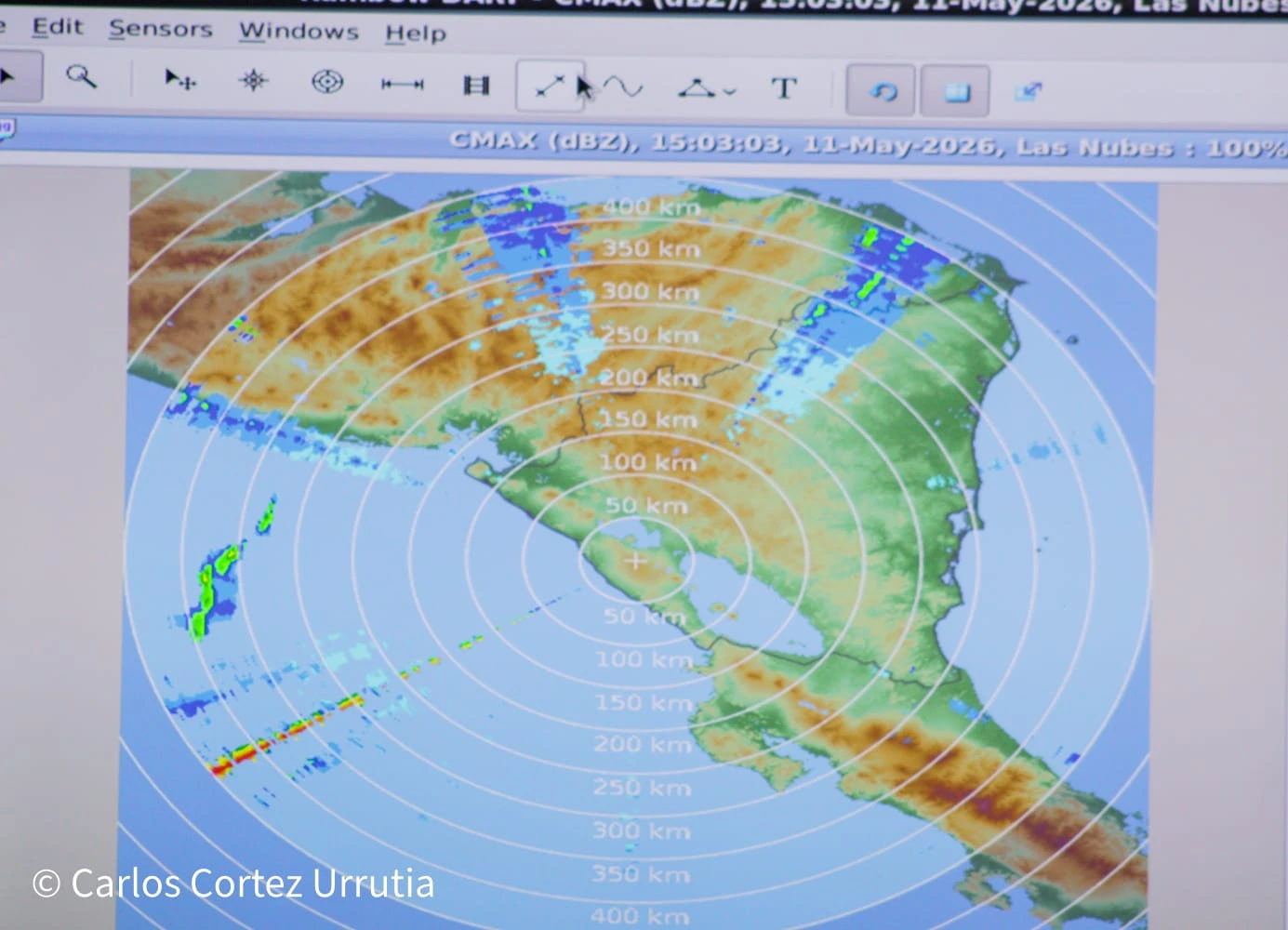Viewport: 1288px width, 930px height.
Task: Select the triangle polygon tool
Action: (x=697, y=88)
